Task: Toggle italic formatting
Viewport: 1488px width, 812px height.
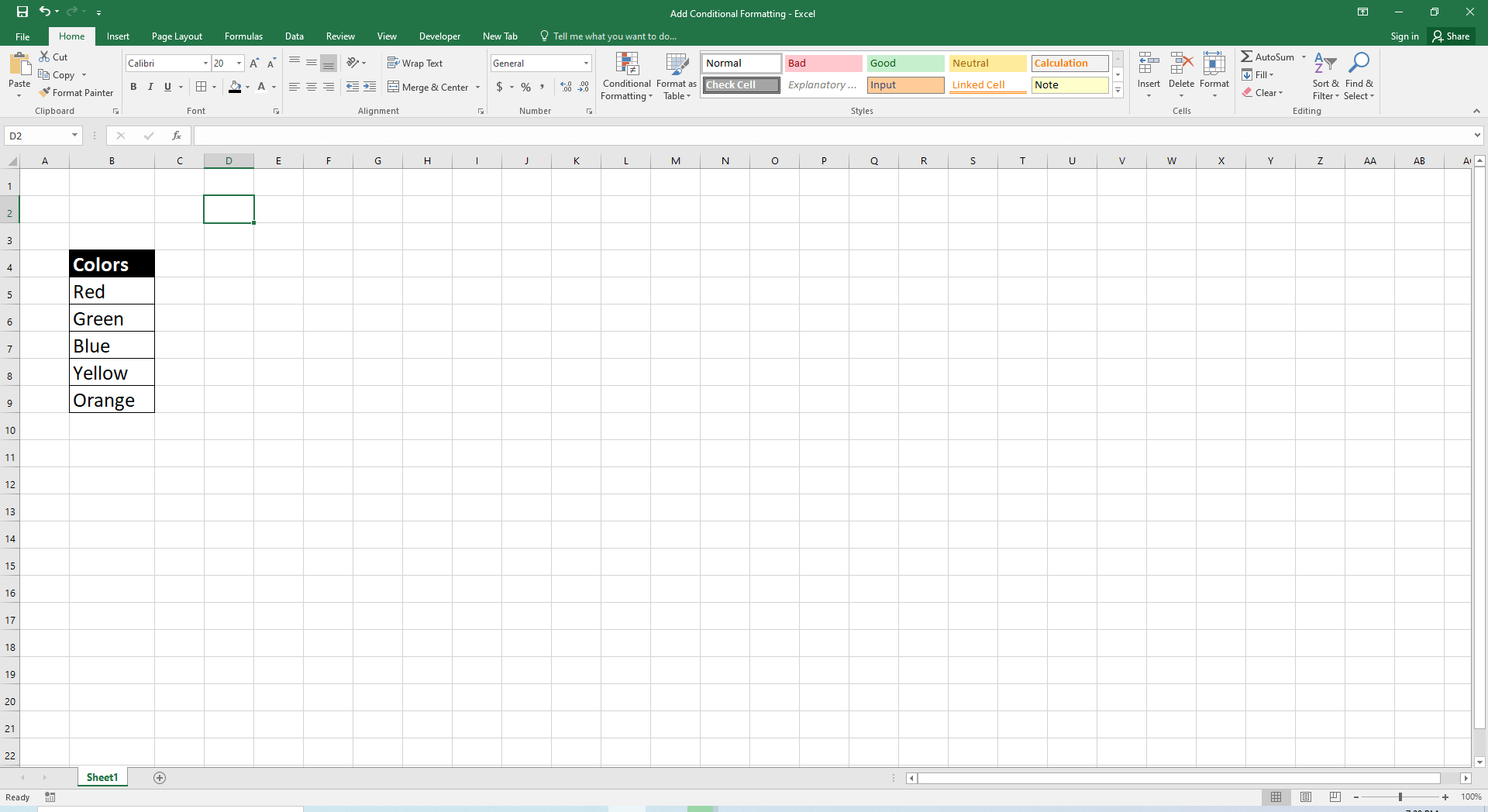Action: coord(150,87)
